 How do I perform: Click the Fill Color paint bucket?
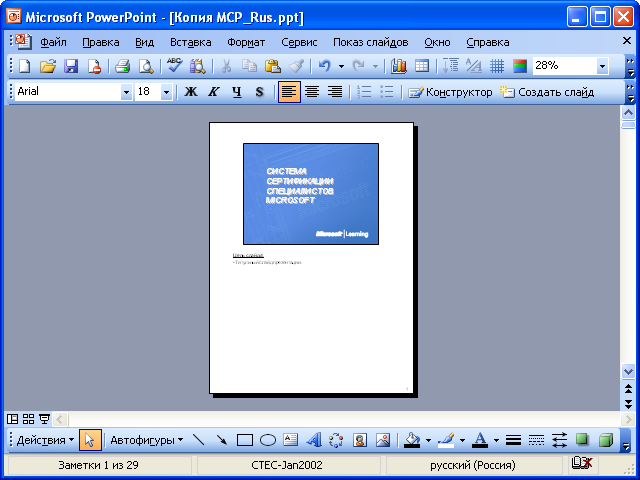412,440
